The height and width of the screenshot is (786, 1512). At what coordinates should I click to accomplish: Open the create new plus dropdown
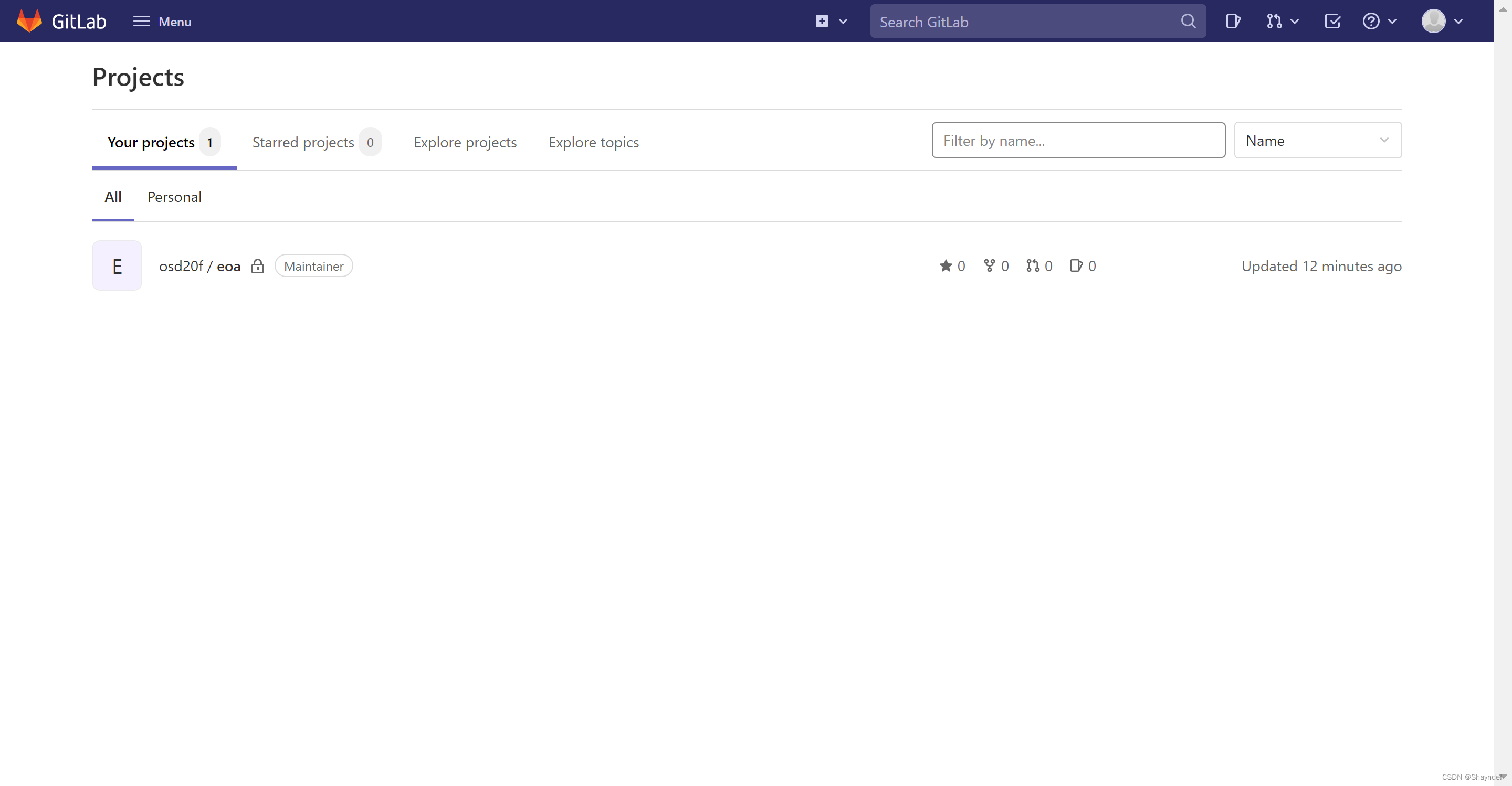[831, 22]
